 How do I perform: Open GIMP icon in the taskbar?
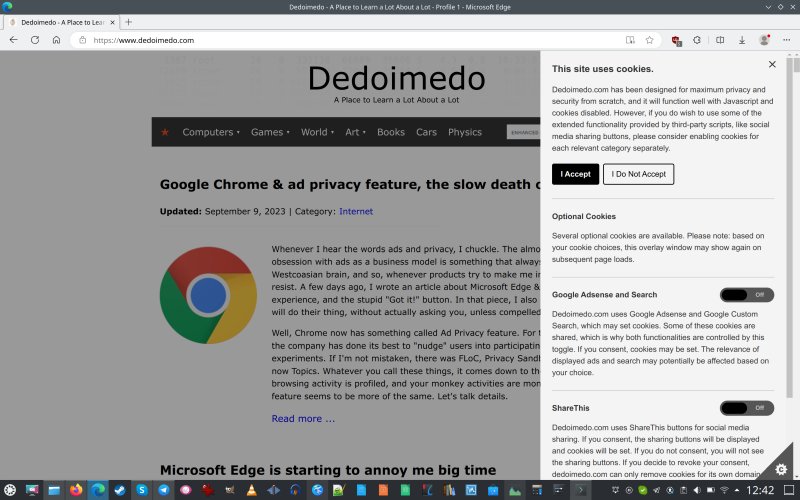[x=230, y=490]
